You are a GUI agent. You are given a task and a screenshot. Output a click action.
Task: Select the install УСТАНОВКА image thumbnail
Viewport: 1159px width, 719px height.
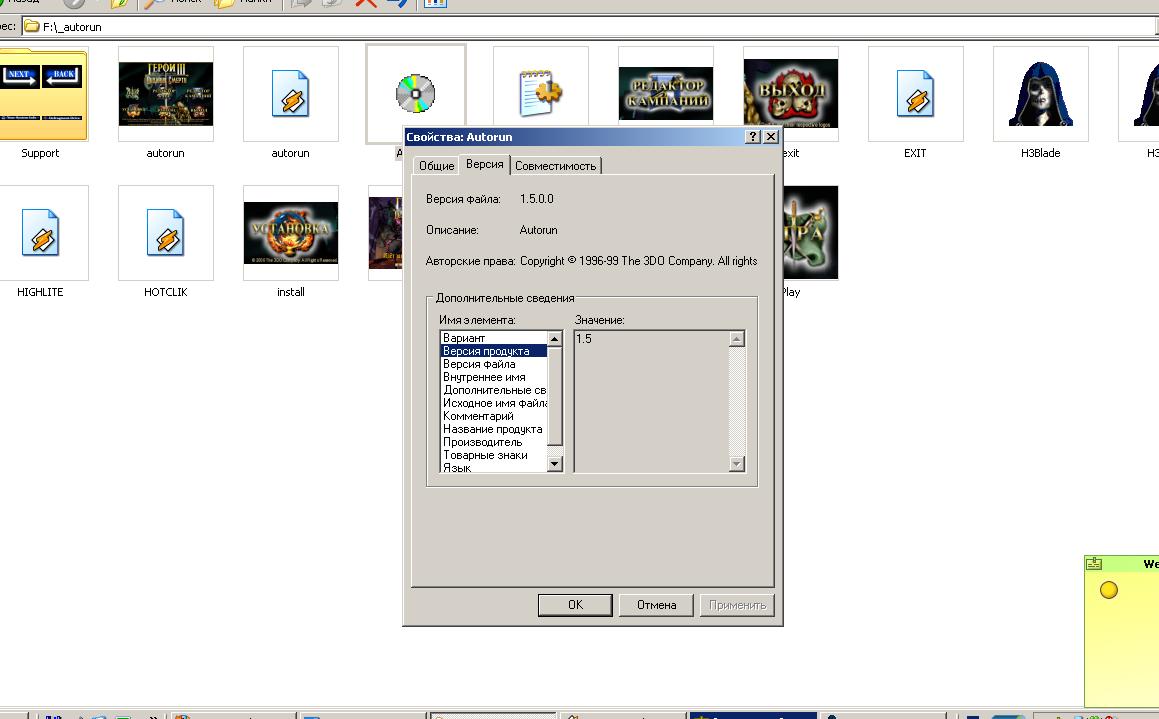click(x=290, y=233)
